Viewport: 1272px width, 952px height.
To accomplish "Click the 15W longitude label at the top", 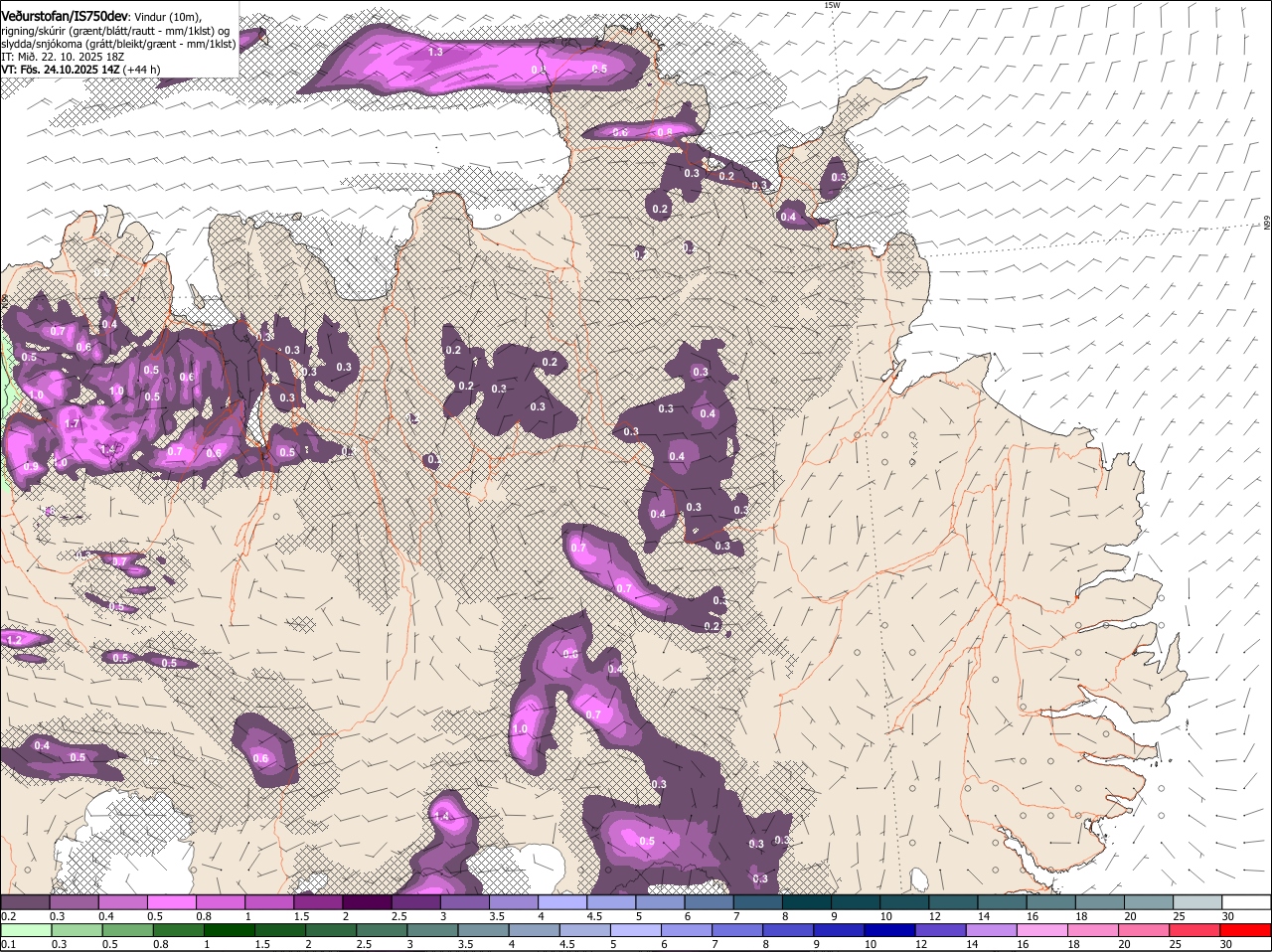I will click(832, 5).
